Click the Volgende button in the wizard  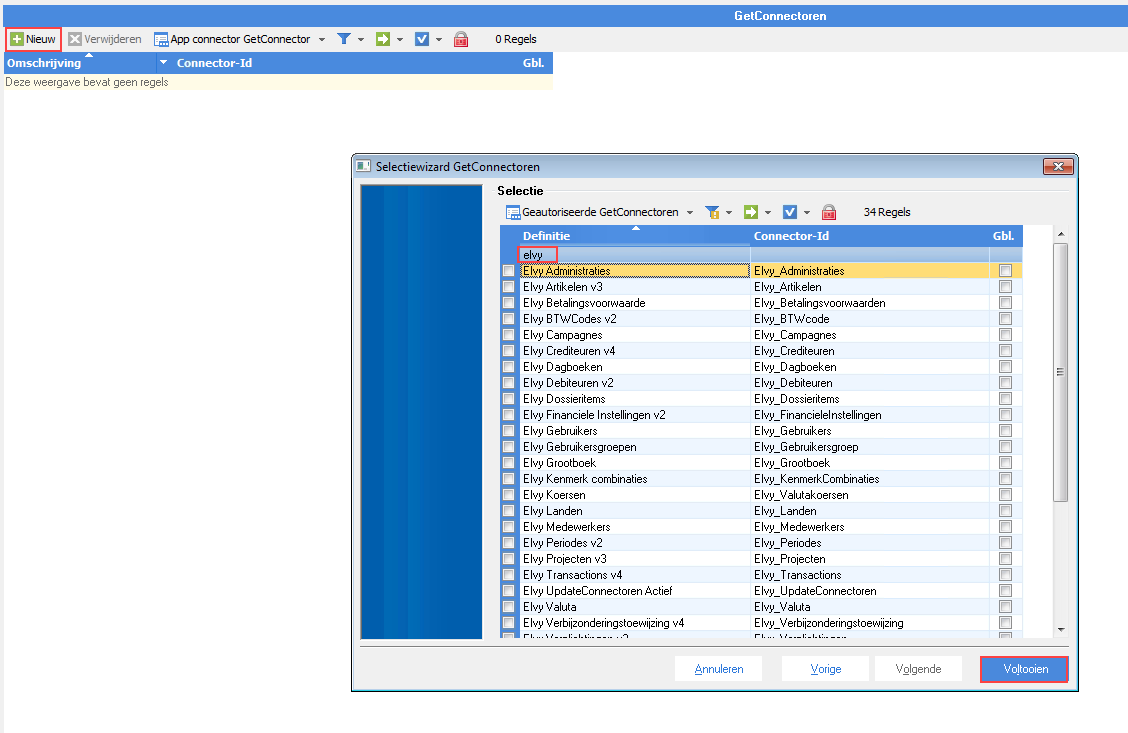[x=918, y=669]
